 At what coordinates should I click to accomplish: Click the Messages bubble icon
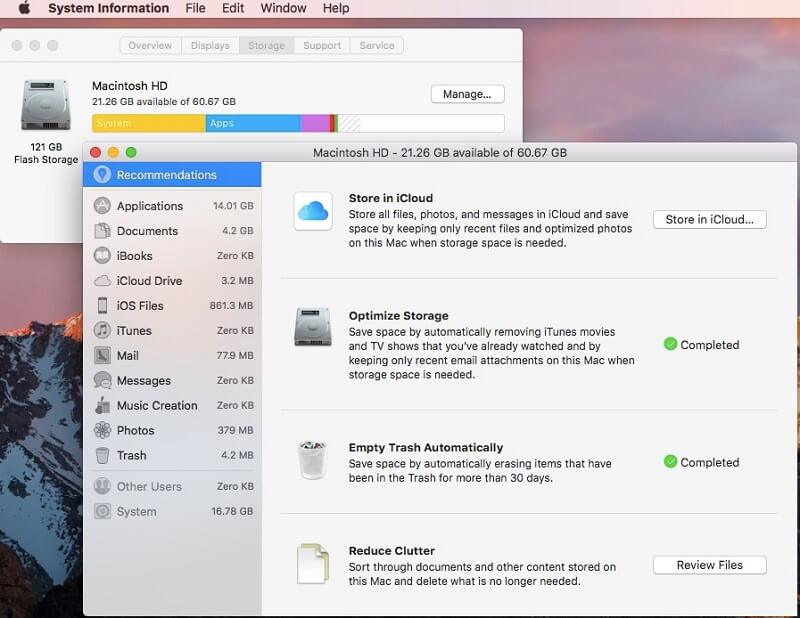click(102, 380)
